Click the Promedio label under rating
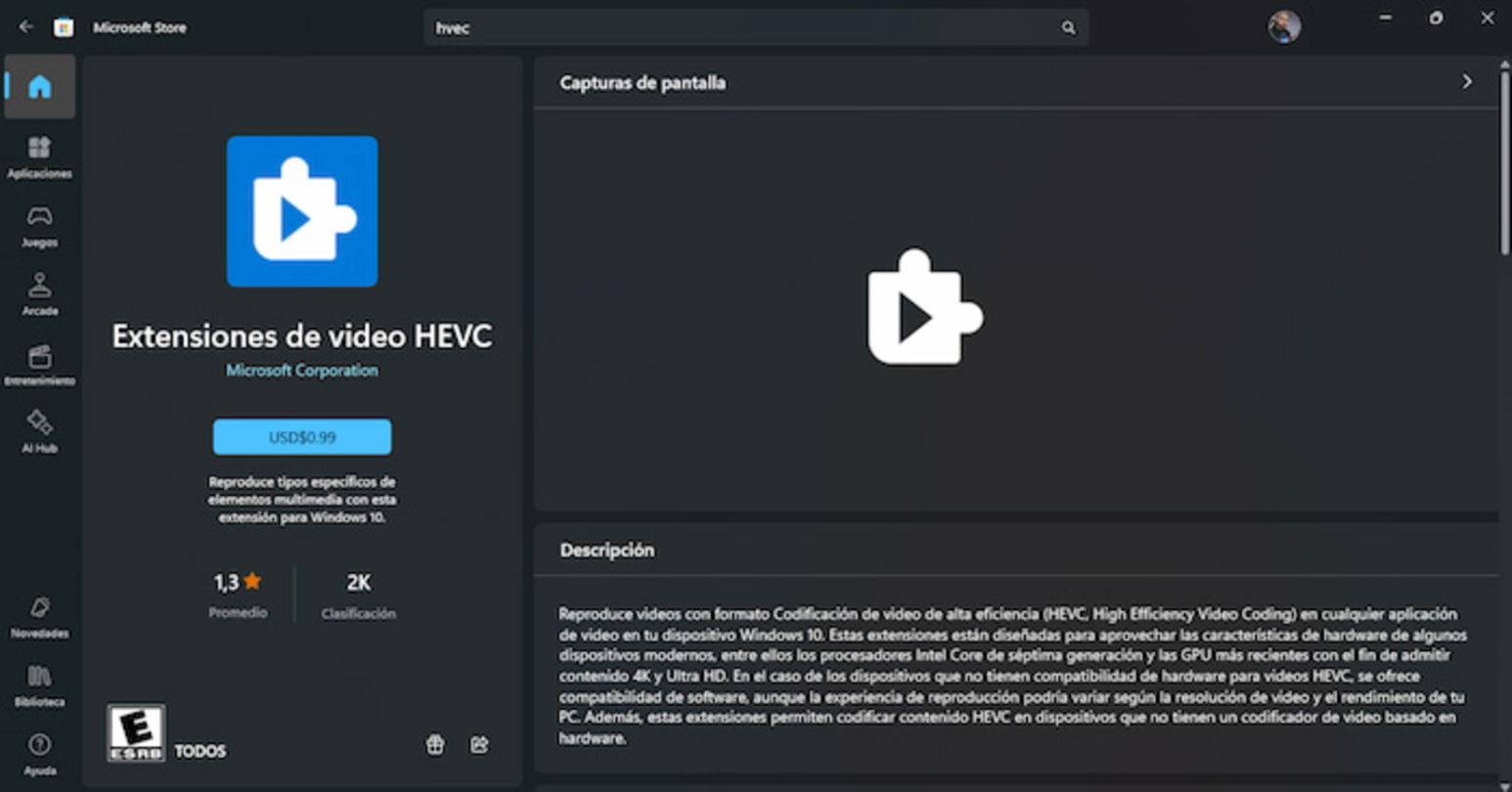The image size is (1512, 792). (x=238, y=613)
